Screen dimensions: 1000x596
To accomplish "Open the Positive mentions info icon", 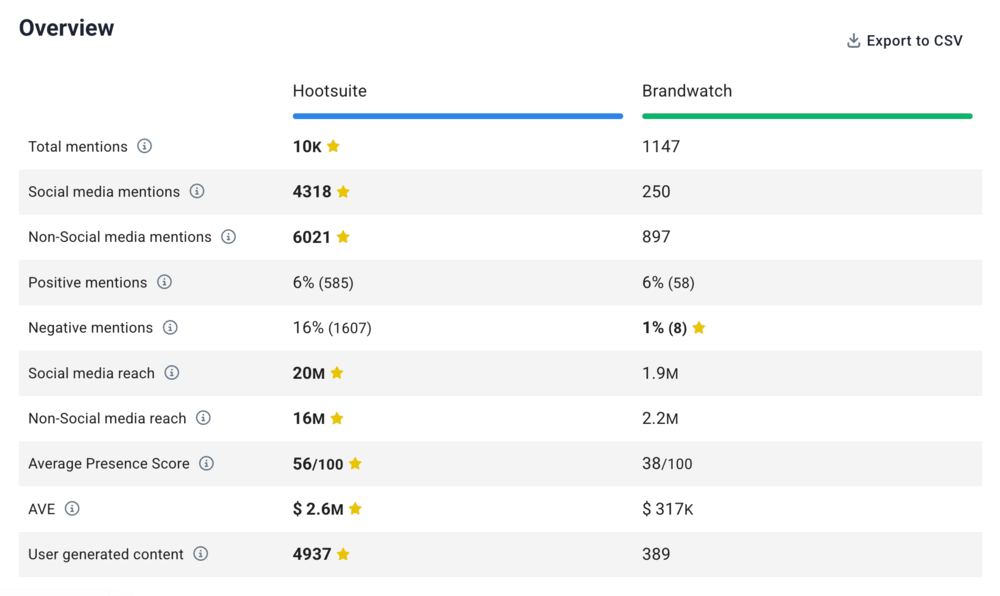I will [164, 282].
